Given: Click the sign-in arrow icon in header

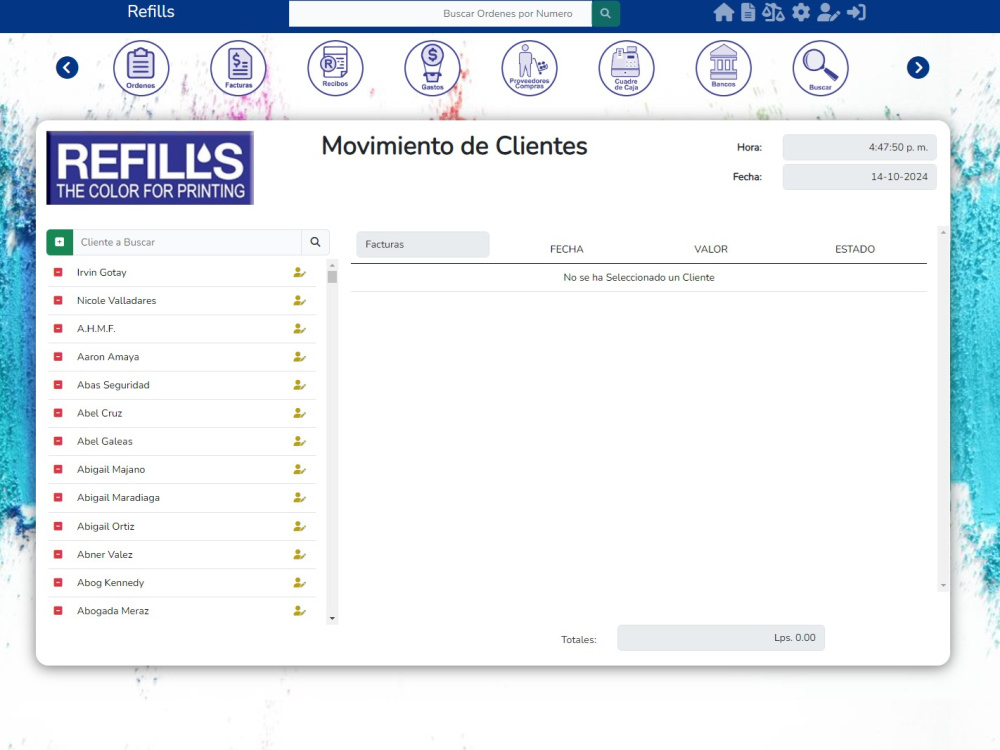Looking at the screenshot, I should click(856, 13).
